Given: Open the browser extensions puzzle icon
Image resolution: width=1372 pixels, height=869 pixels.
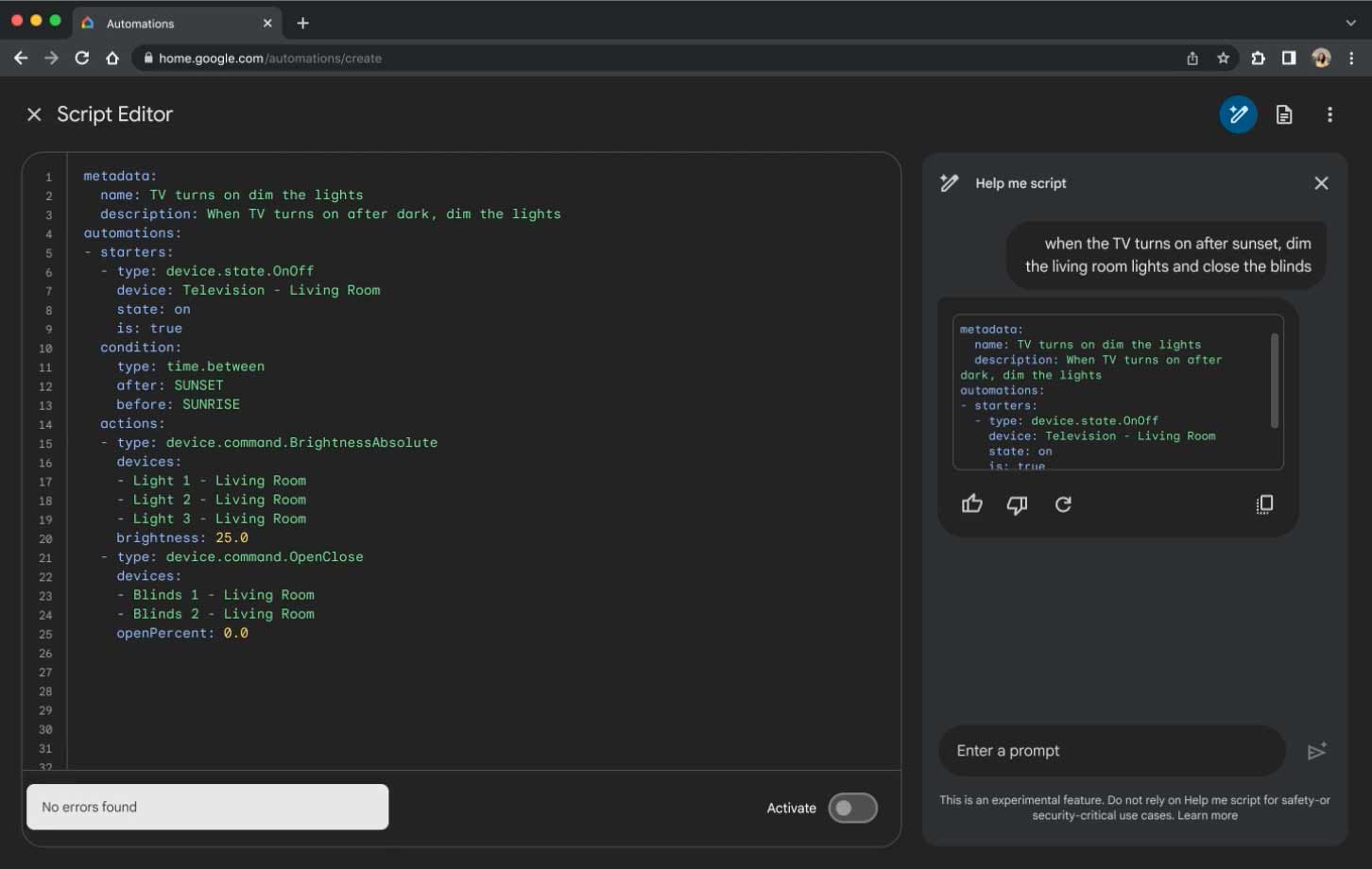Looking at the screenshot, I should [1258, 59].
